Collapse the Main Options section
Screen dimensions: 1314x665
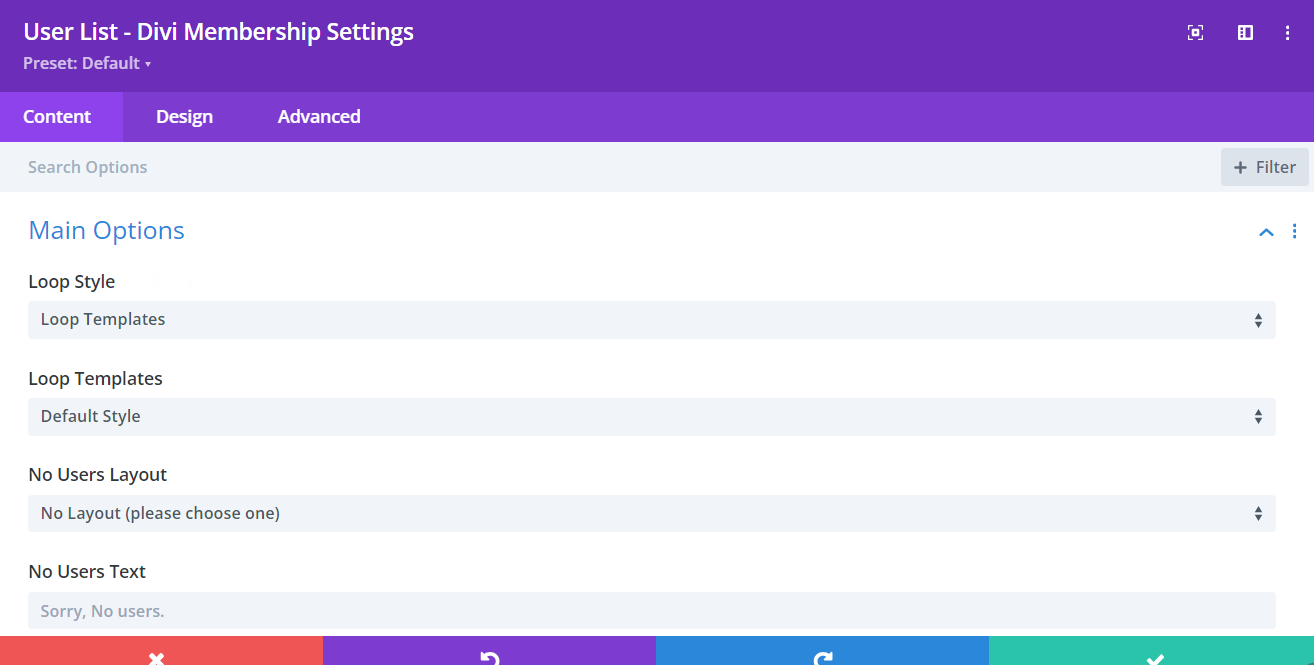pos(1265,231)
